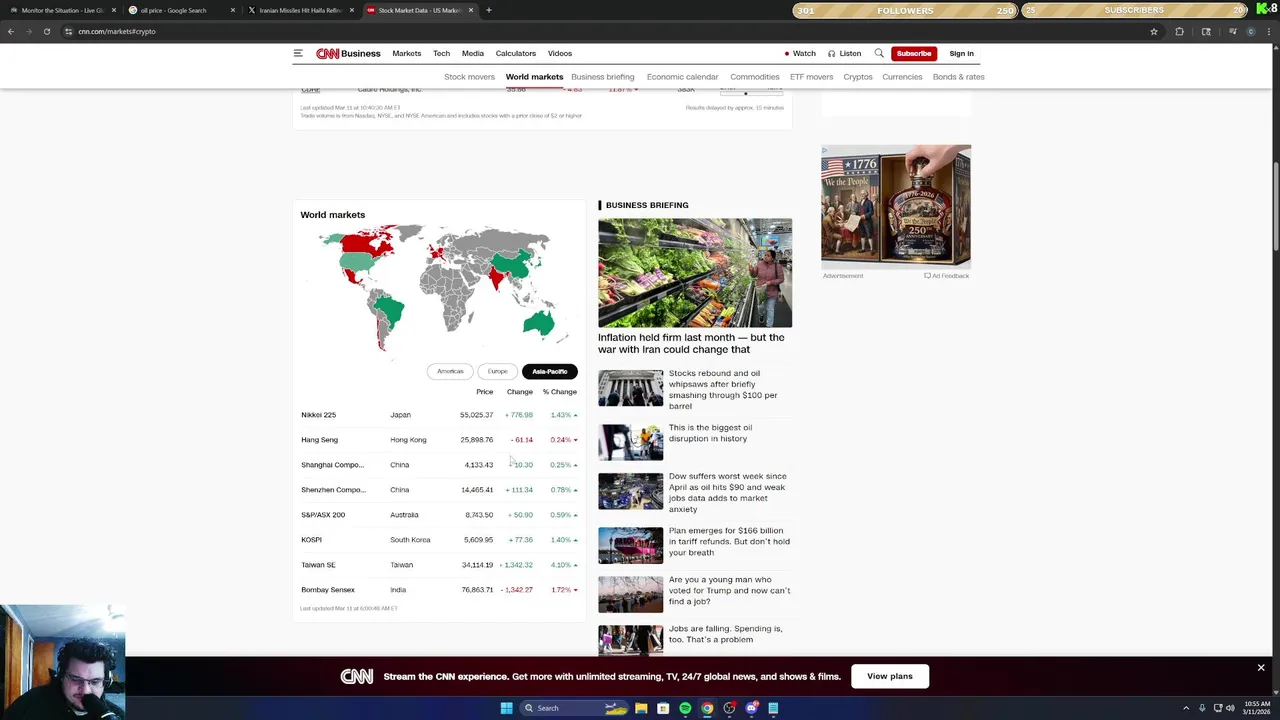Close the 'Monitor the Situation' tab

pyautogui.click(x=114, y=10)
